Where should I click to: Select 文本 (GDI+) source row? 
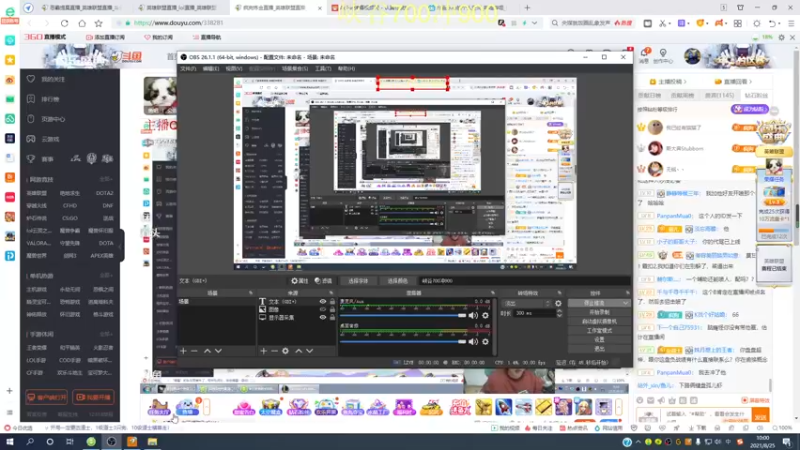pos(297,302)
